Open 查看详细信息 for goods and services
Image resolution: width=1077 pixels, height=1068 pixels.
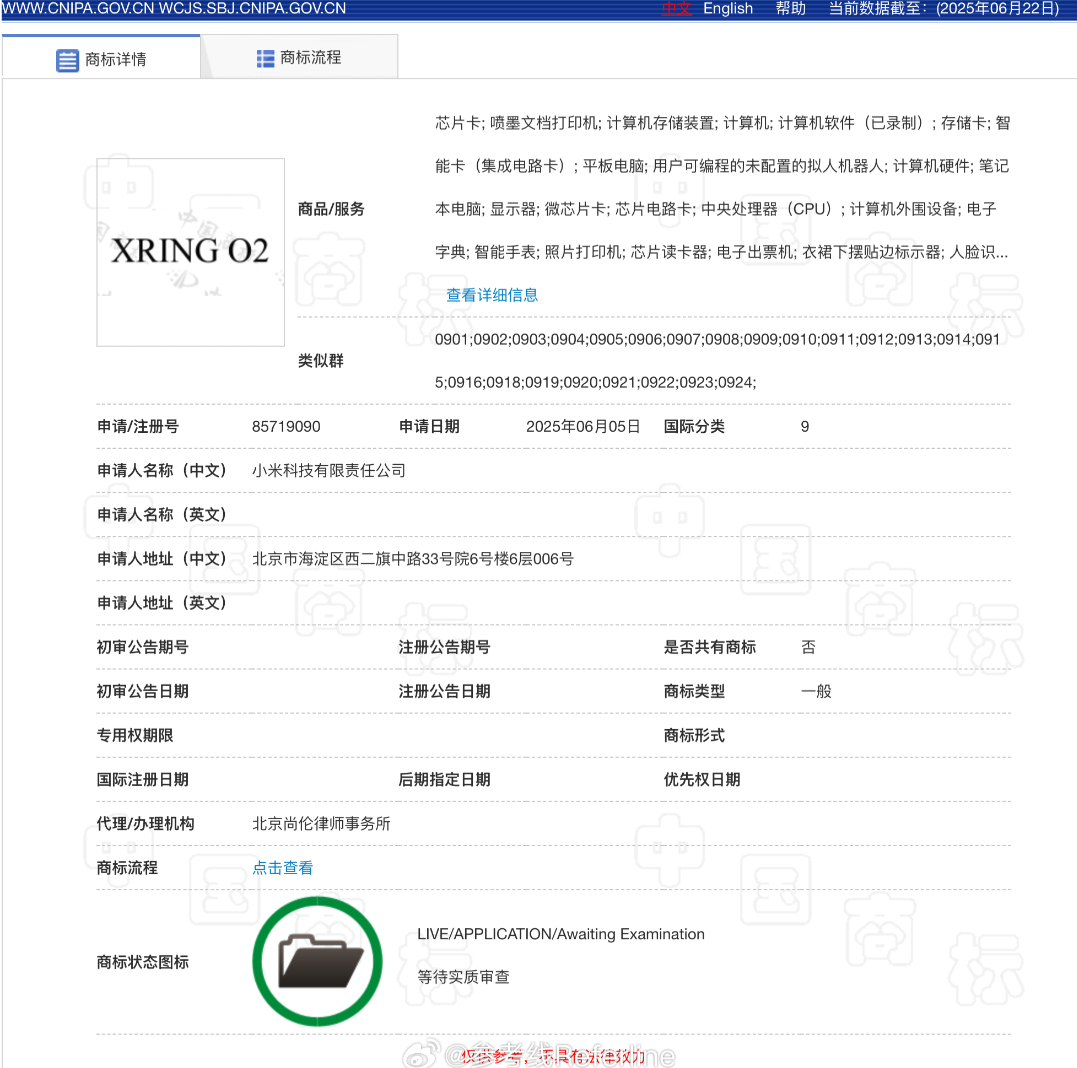(x=492, y=295)
